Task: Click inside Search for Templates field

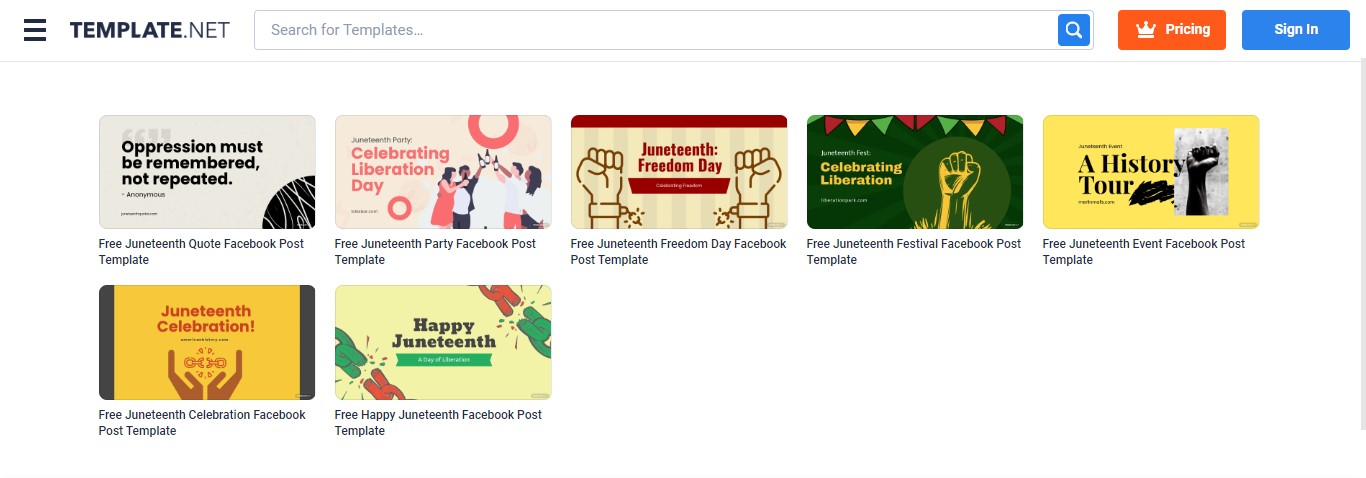Action: [x=656, y=30]
